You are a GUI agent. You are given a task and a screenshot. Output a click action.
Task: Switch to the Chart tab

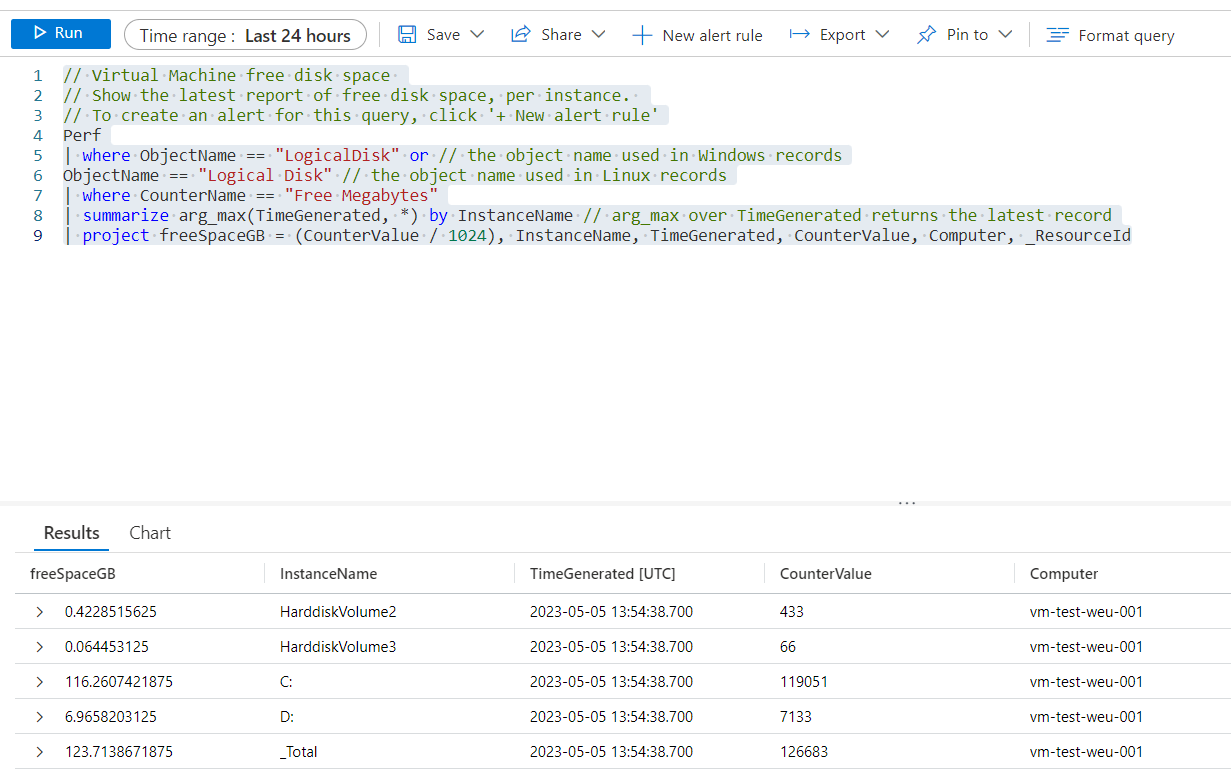(149, 532)
